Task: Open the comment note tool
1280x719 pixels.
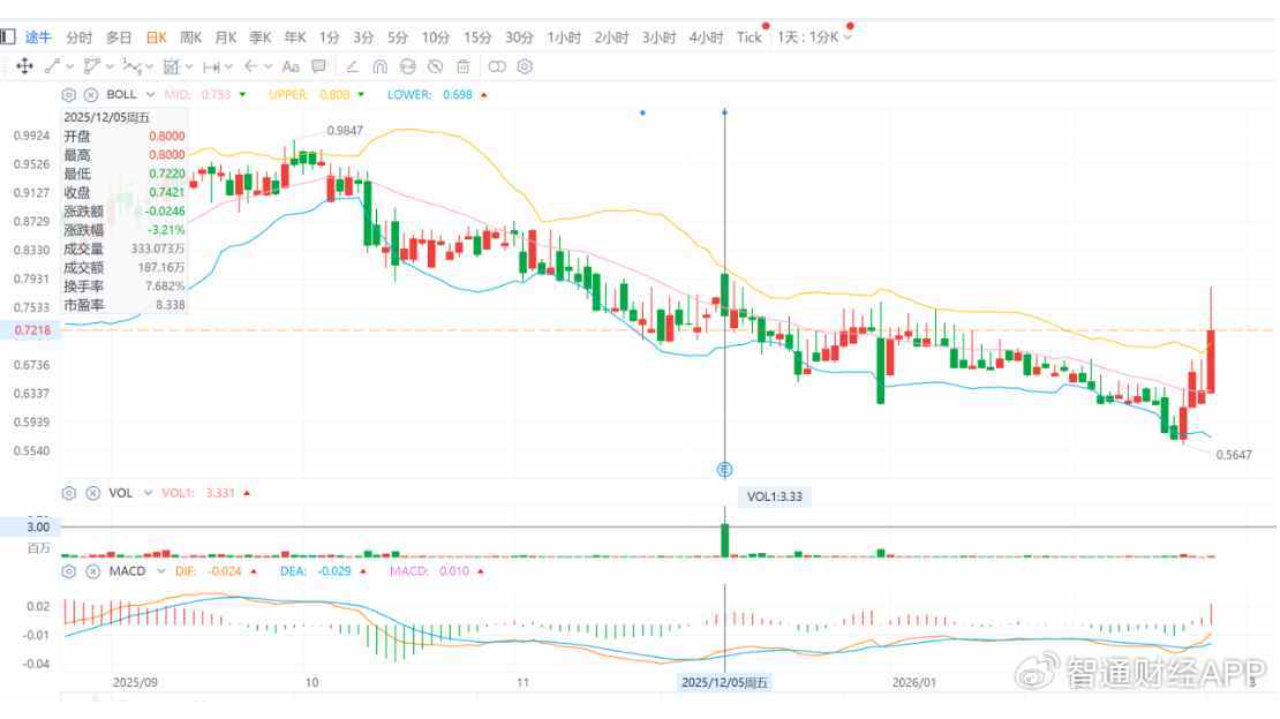Action: point(319,66)
